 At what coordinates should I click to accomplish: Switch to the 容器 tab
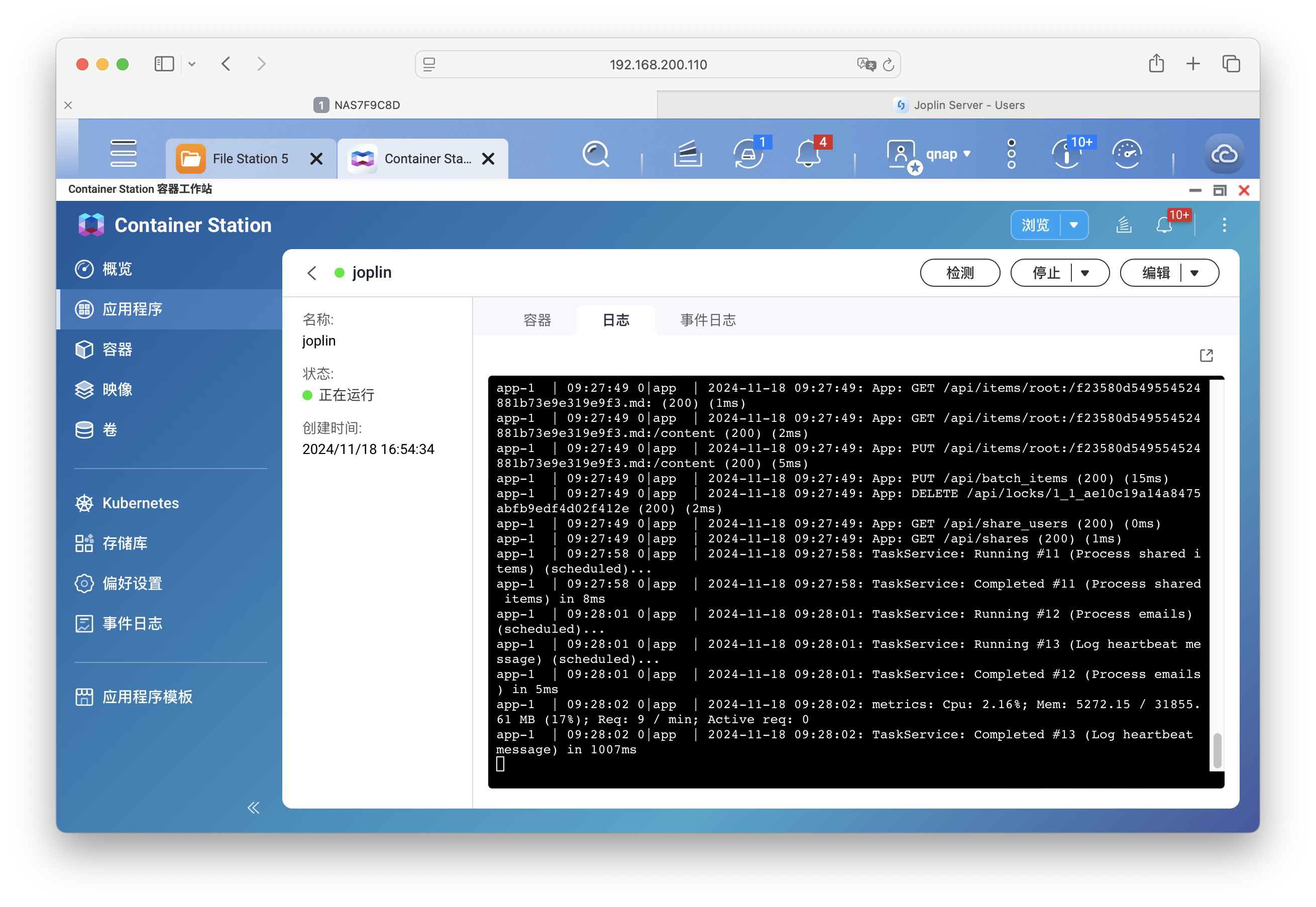[x=537, y=320]
